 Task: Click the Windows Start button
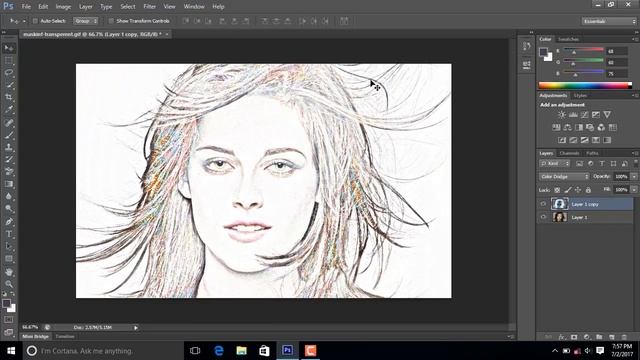(x=11, y=351)
